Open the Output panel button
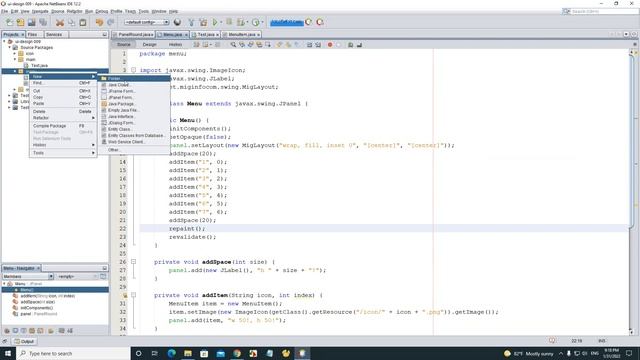Image resolution: width=640 pixels, height=360 pixels. (x=24, y=341)
